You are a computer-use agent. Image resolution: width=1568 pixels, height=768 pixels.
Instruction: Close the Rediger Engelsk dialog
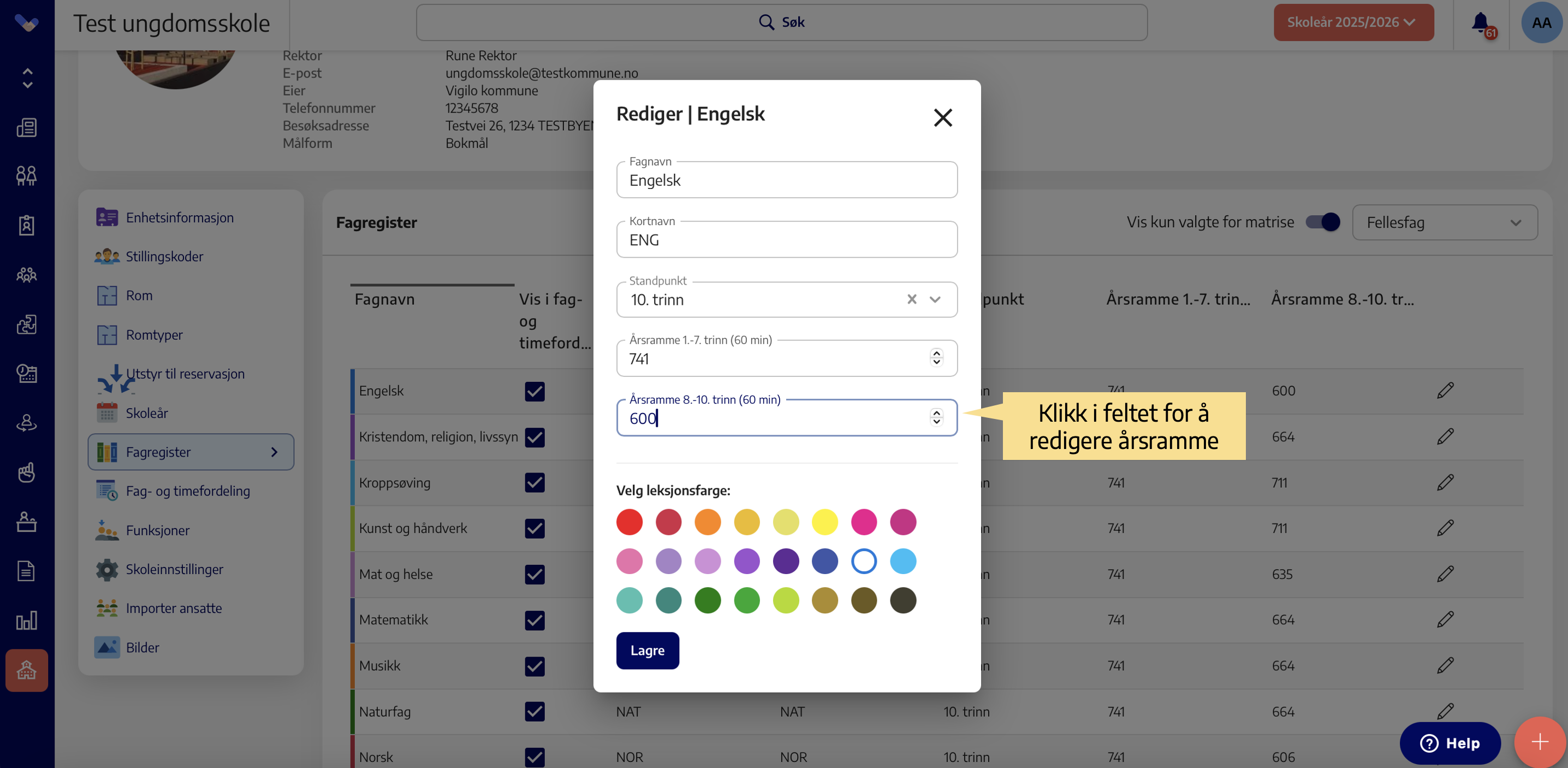point(943,117)
